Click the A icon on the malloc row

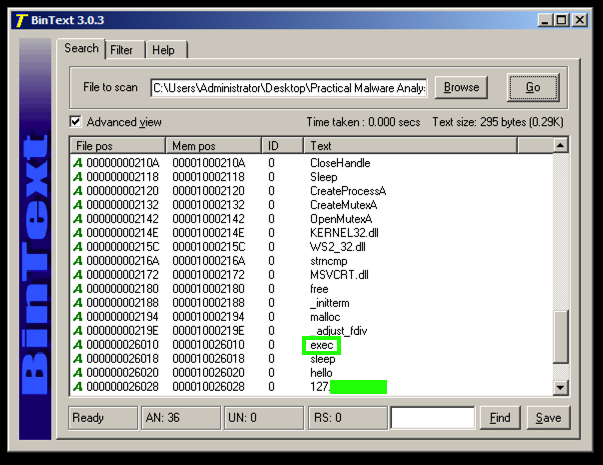point(78,317)
